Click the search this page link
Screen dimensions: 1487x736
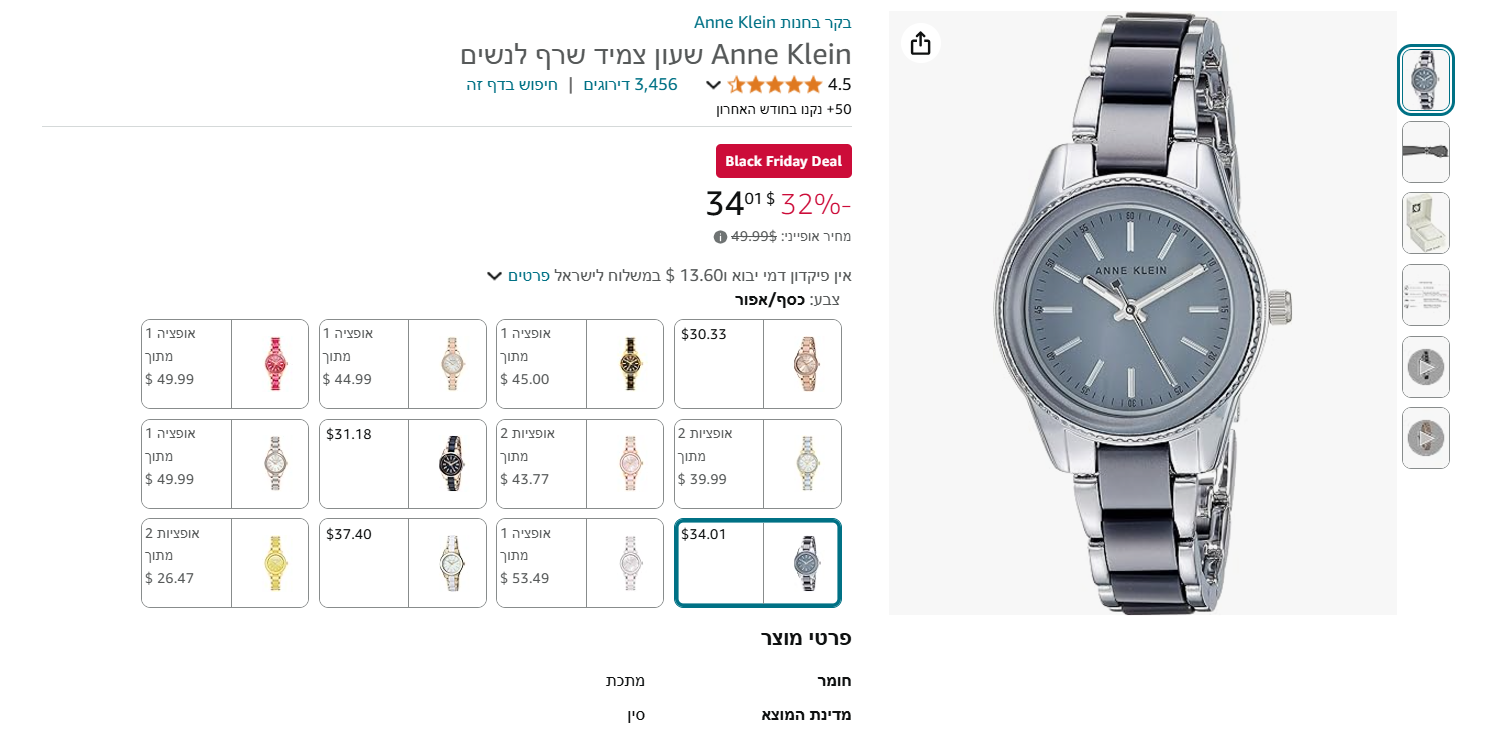(512, 85)
